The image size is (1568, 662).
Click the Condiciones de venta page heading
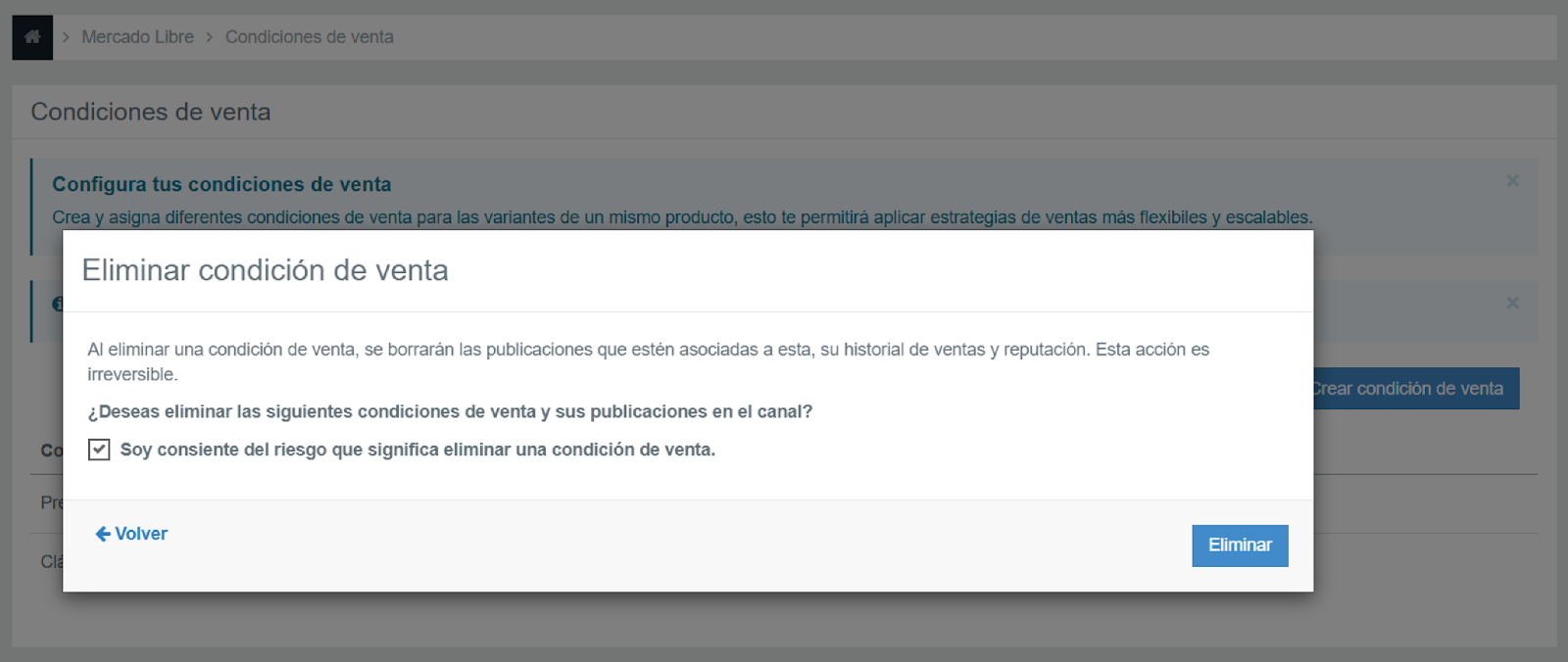click(x=151, y=112)
